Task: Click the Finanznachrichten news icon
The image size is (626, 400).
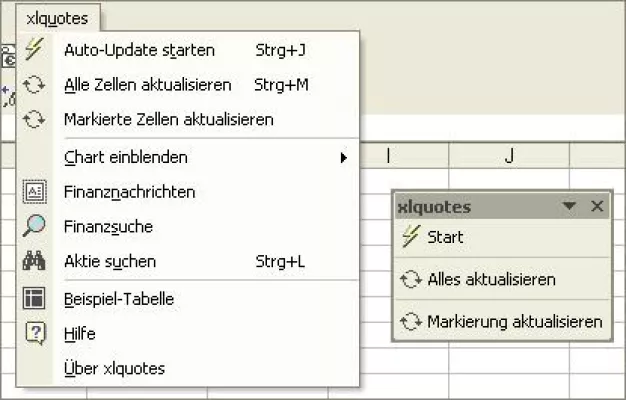Action: click(x=34, y=192)
